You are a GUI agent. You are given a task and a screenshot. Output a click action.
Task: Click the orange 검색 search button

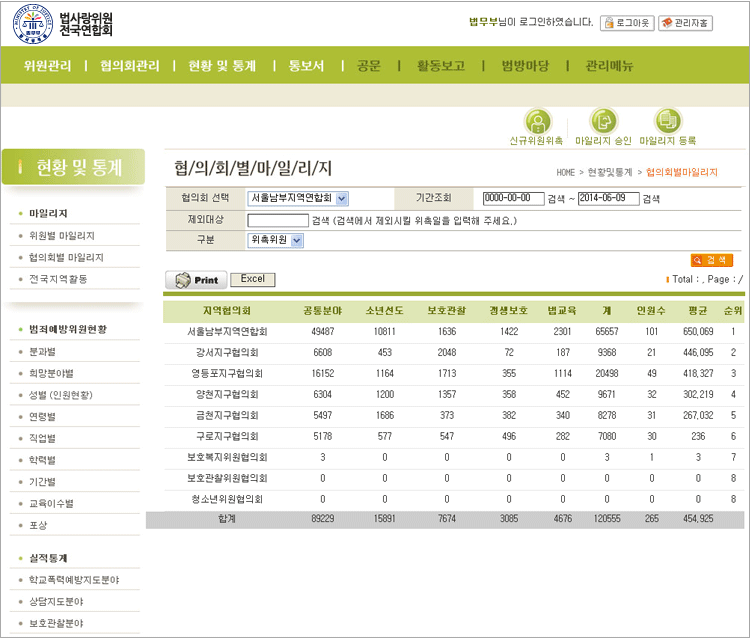point(712,260)
